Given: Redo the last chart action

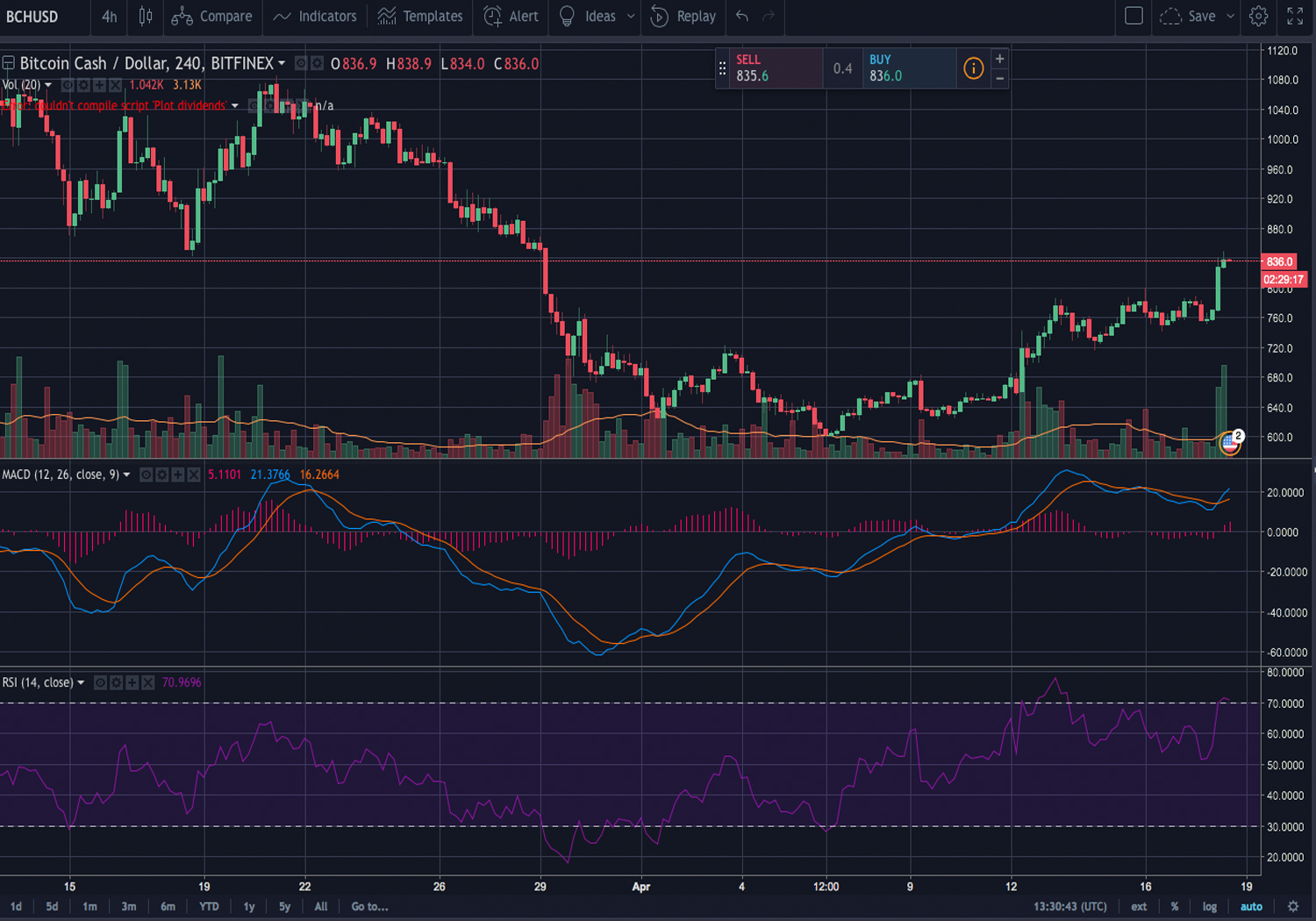Looking at the screenshot, I should [x=769, y=16].
